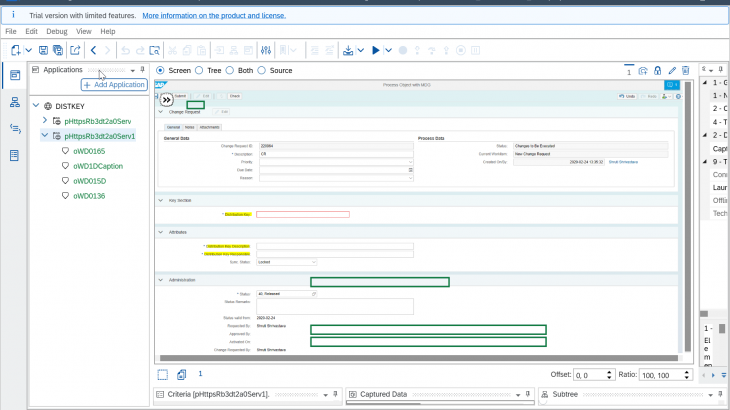Select the oWD015D tree item
This screenshot has height=410, width=730.
click(89, 181)
